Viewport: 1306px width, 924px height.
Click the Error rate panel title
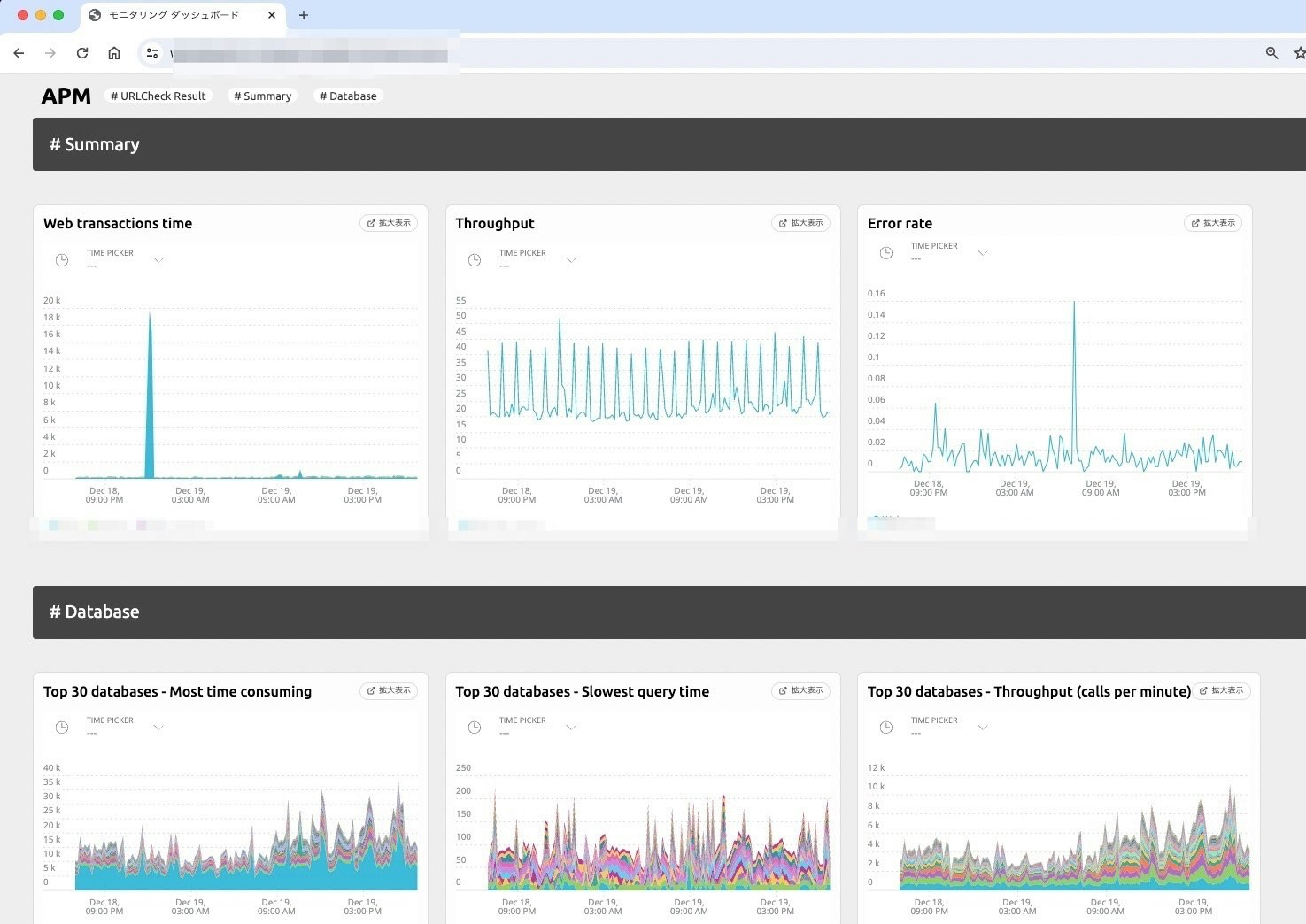[x=900, y=223]
